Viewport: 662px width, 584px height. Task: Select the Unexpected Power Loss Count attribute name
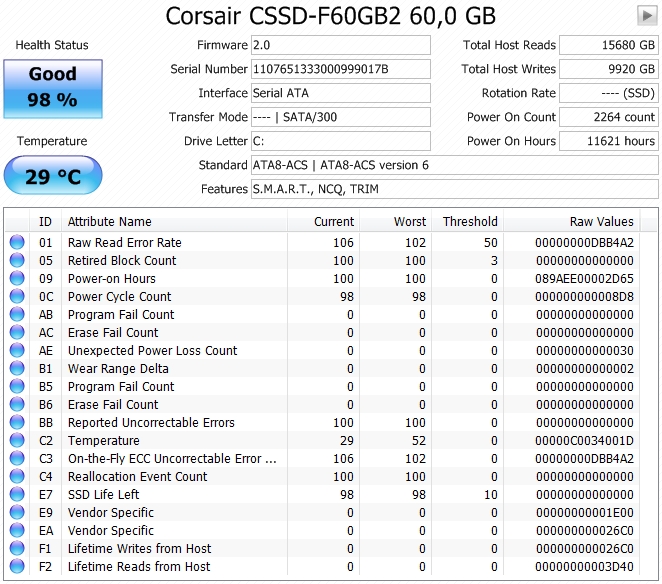tap(152, 350)
